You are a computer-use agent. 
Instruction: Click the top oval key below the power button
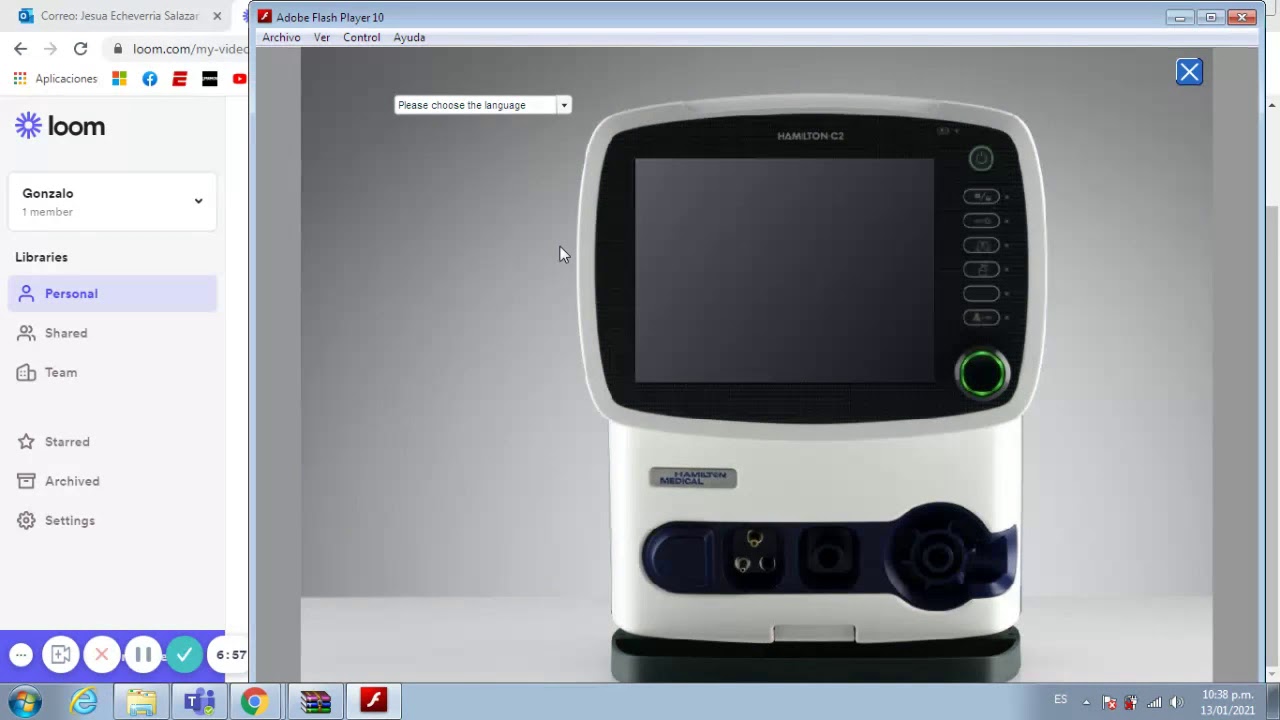click(981, 197)
